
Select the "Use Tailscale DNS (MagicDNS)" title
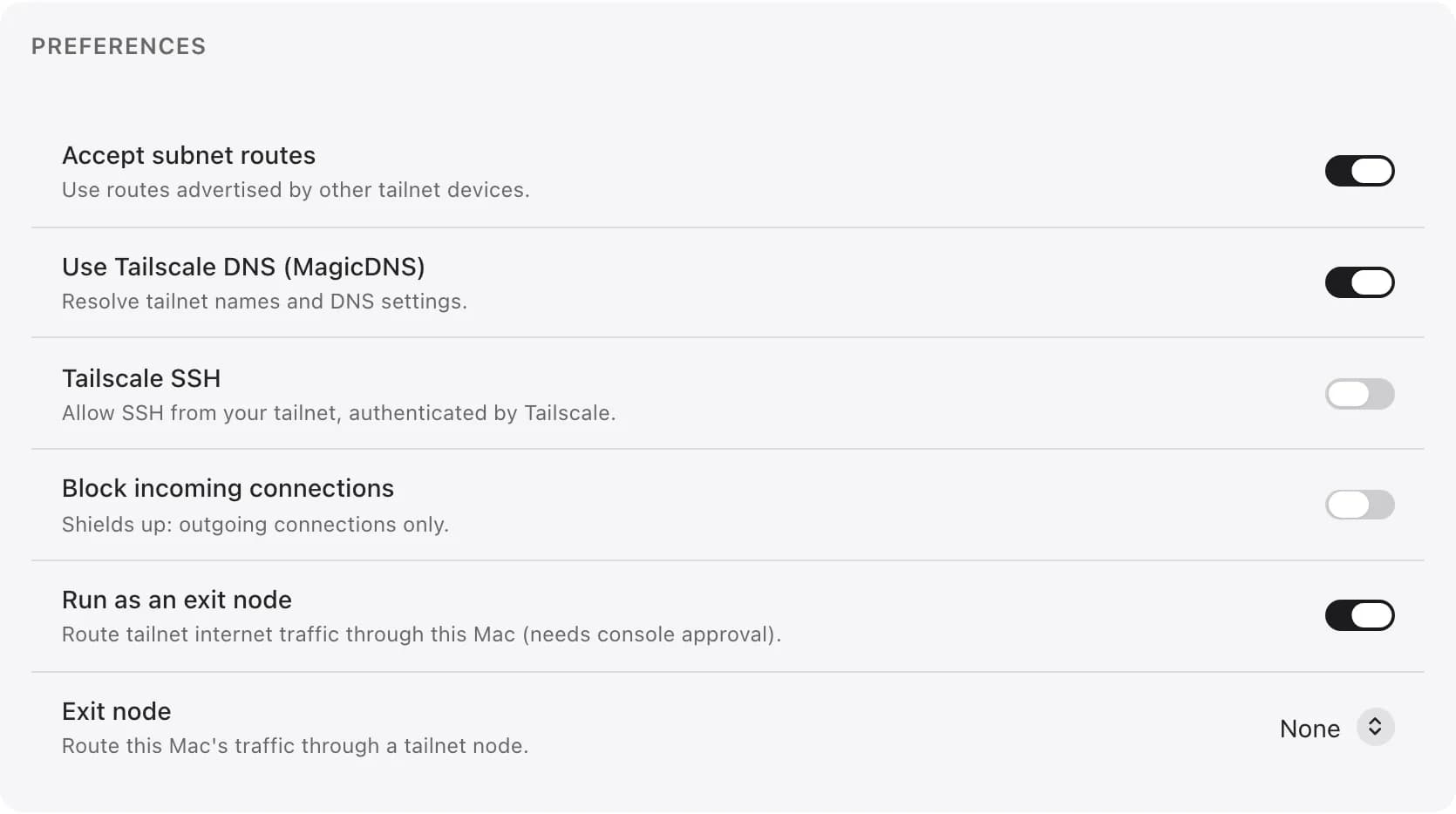pos(243,267)
